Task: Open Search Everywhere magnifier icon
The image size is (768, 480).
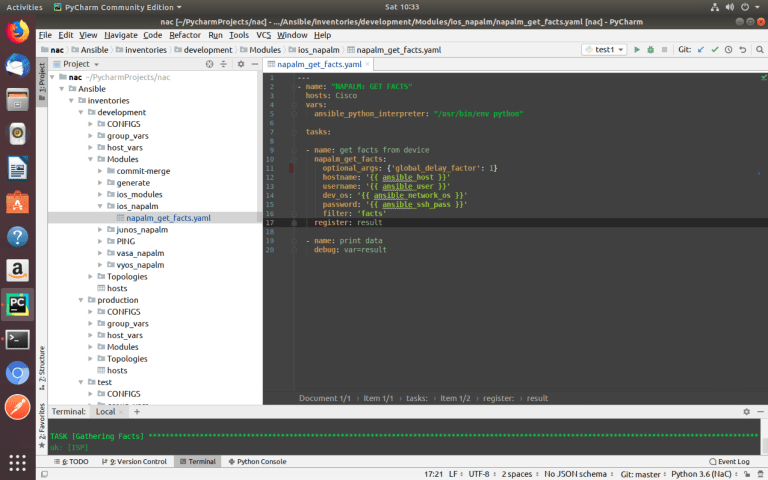Action: pos(760,49)
